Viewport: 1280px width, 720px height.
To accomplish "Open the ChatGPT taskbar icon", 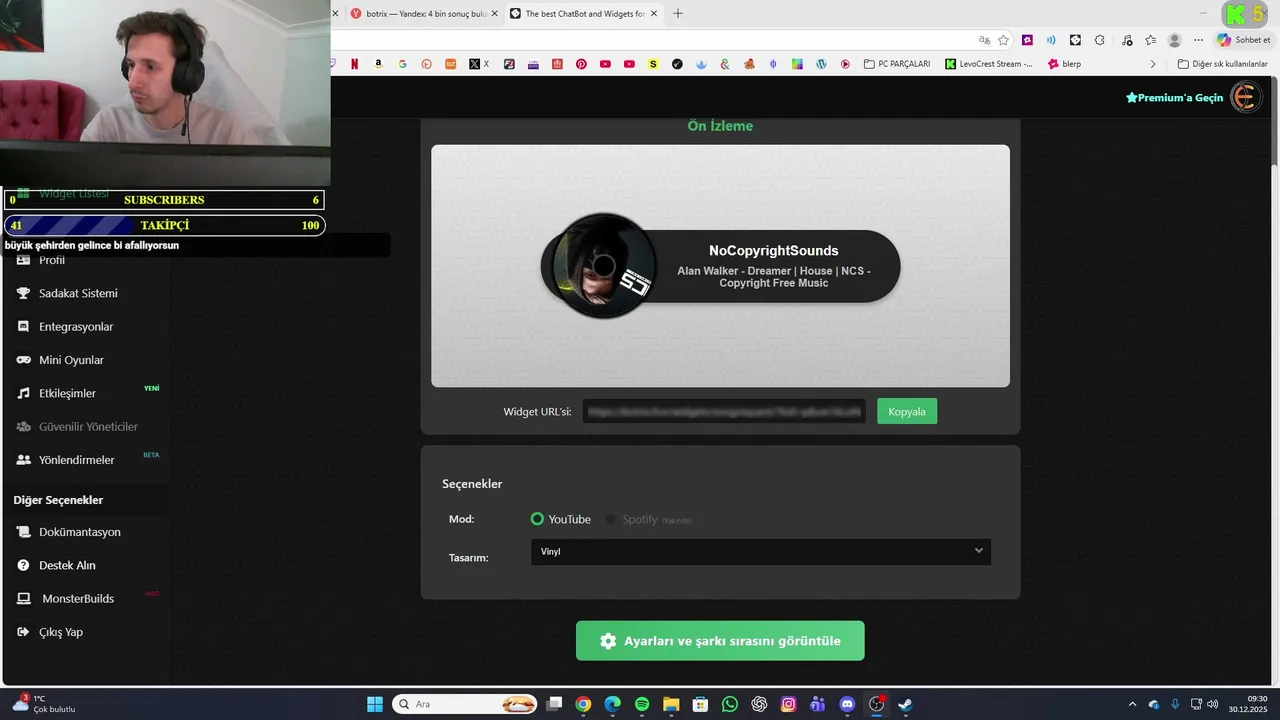I will [759, 704].
